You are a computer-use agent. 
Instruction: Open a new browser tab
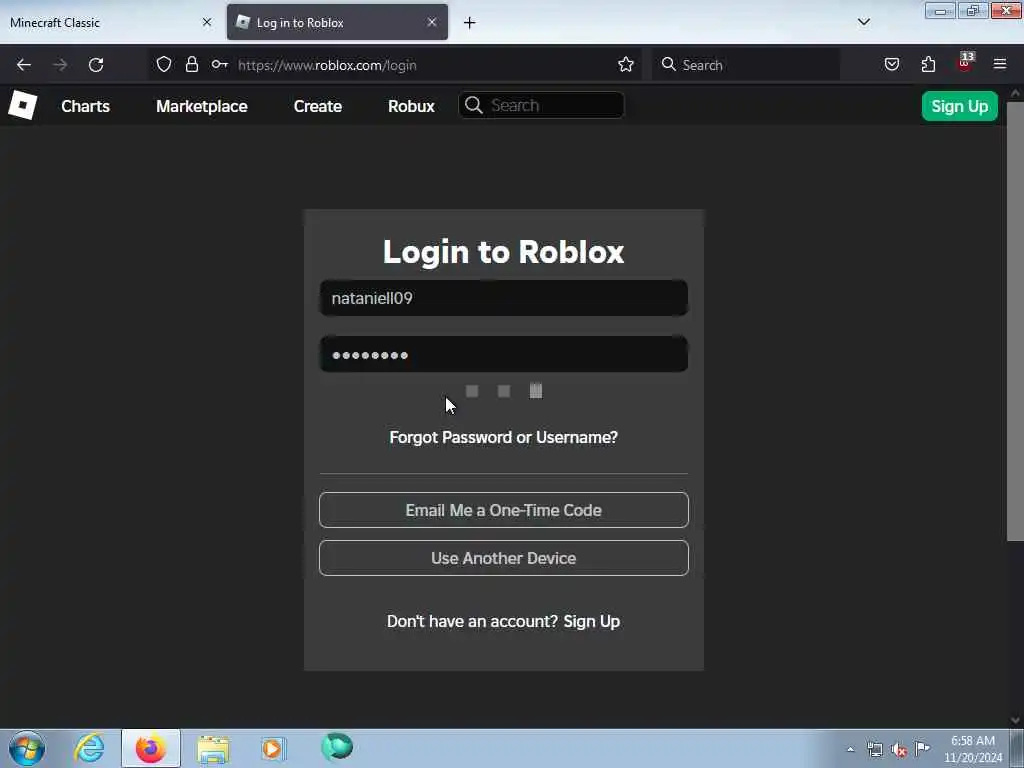pyautogui.click(x=469, y=23)
